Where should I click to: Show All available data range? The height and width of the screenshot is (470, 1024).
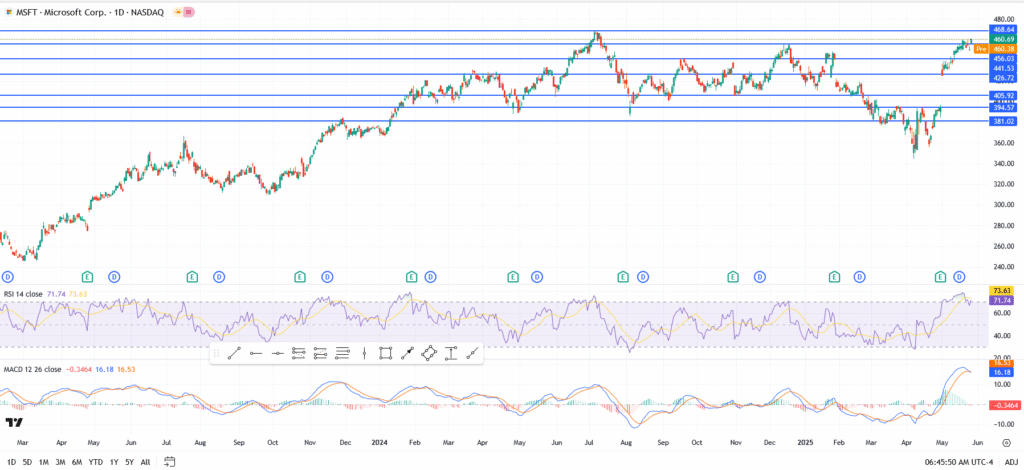click(x=146, y=462)
